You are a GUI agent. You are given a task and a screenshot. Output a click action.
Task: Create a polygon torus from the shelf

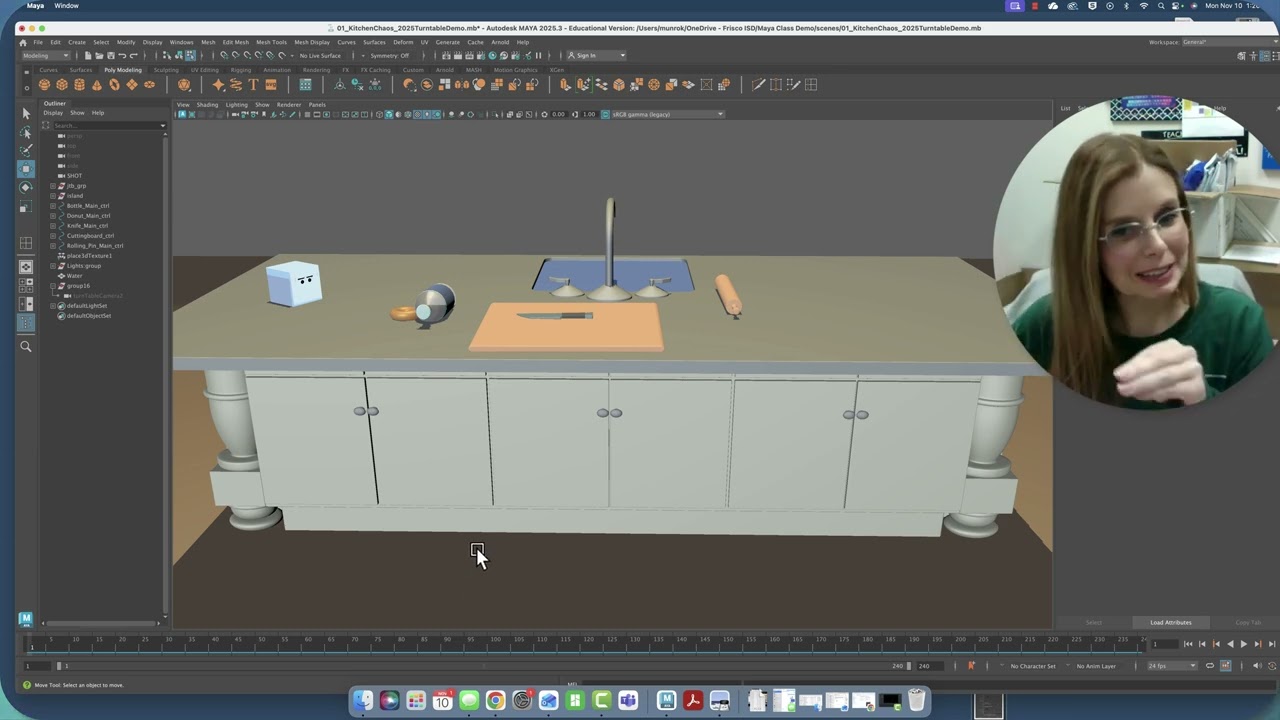click(x=114, y=85)
